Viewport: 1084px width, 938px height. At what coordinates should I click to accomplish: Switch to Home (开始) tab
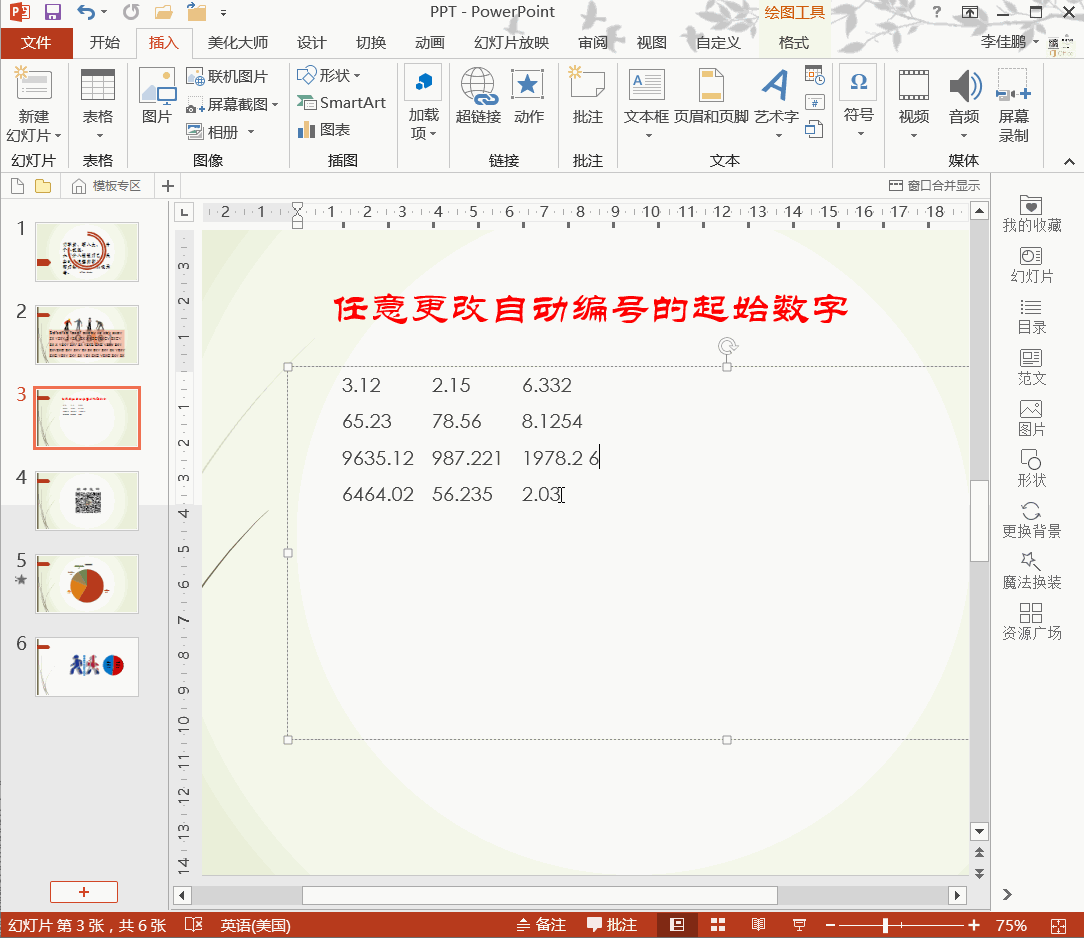tap(104, 43)
